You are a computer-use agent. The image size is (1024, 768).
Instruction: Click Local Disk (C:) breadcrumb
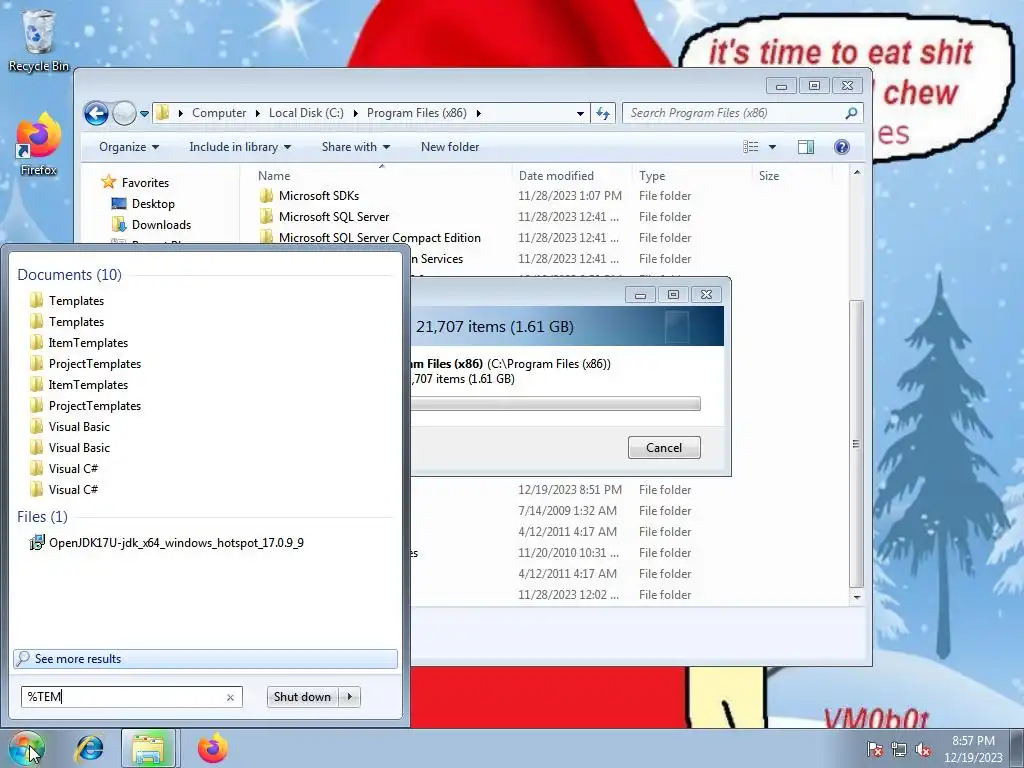point(306,113)
